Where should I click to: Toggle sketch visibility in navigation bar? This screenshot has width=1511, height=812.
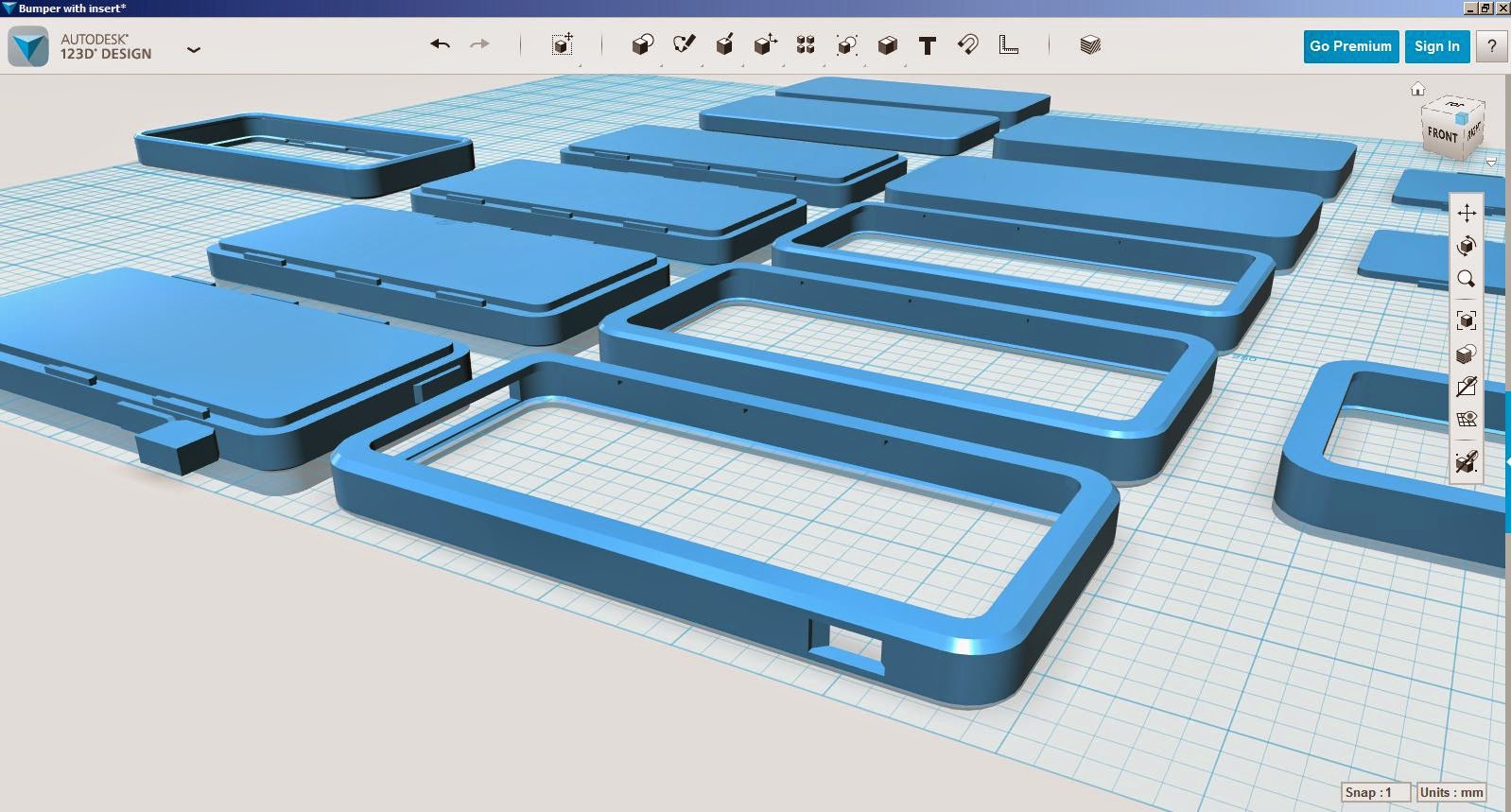tap(1467, 387)
